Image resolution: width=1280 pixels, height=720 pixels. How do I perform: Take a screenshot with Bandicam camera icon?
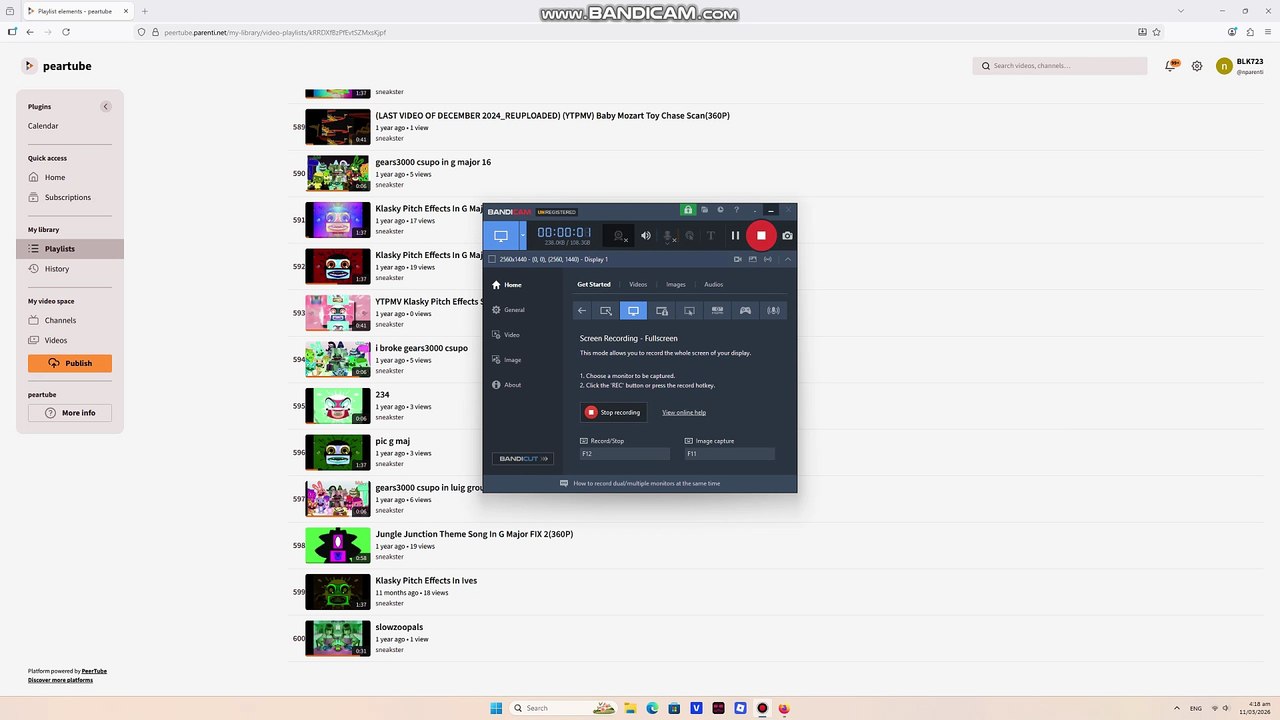(788, 236)
